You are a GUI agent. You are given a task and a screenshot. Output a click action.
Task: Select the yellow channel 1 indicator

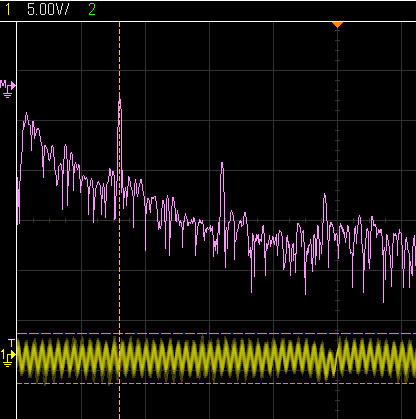click(8, 10)
